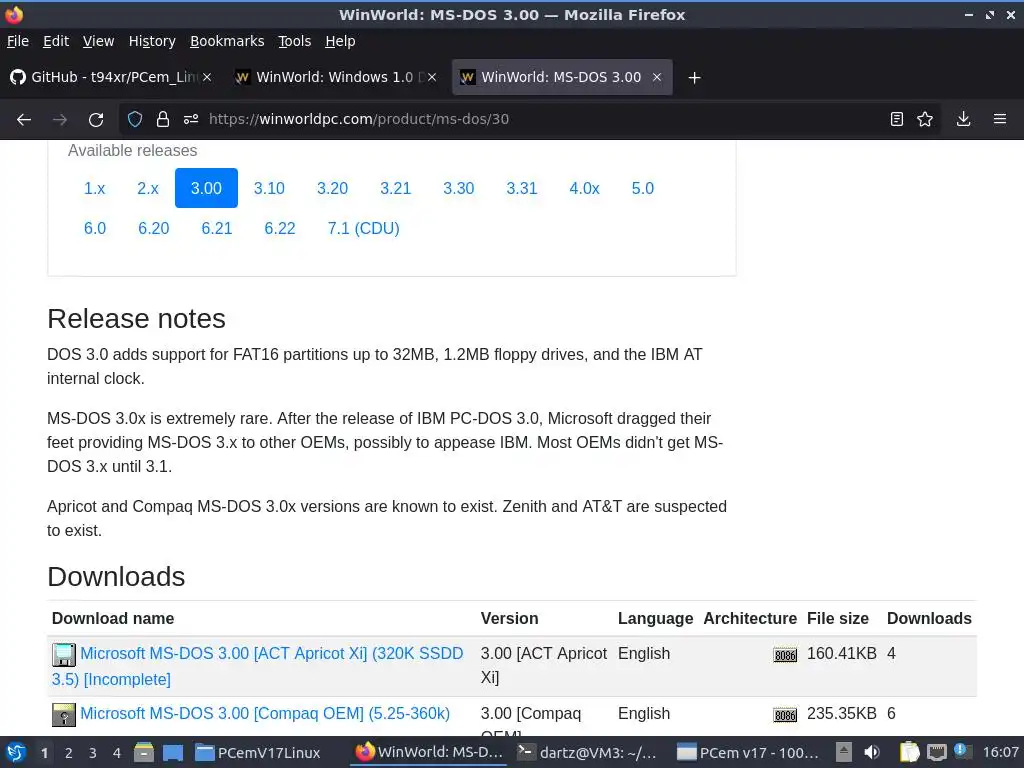Viewport: 1024px width, 768px height.
Task: Open the dartz@VM3 terminal taskbar window
Action: click(588, 753)
